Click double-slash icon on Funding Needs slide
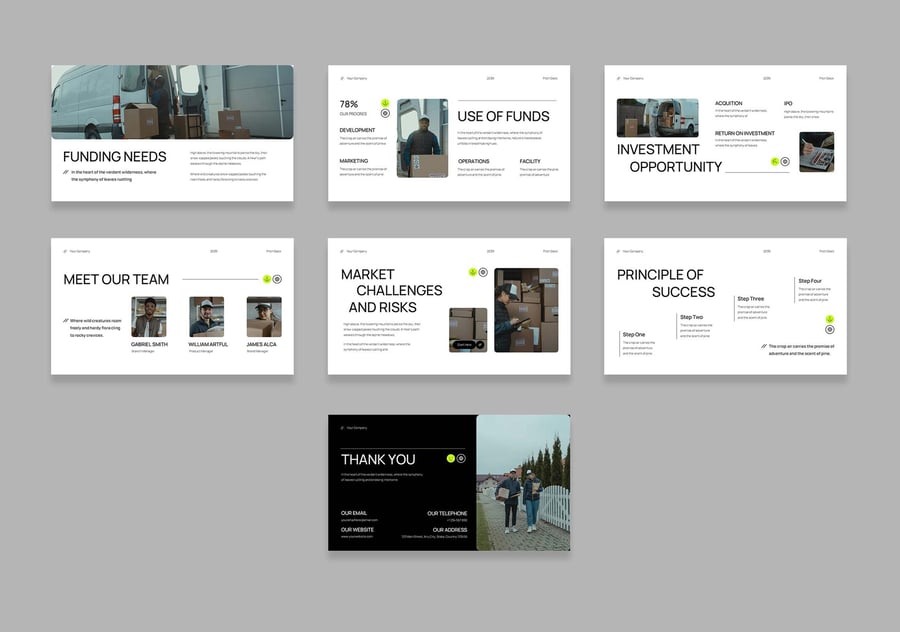 coord(65,172)
